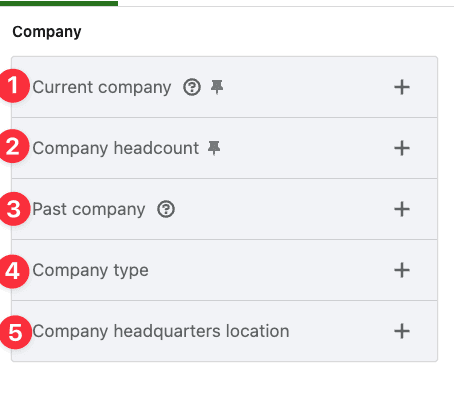Image resolution: width=454 pixels, height=393 pixels.
Task: Select the Current company filter label
Action: point(102,88)
